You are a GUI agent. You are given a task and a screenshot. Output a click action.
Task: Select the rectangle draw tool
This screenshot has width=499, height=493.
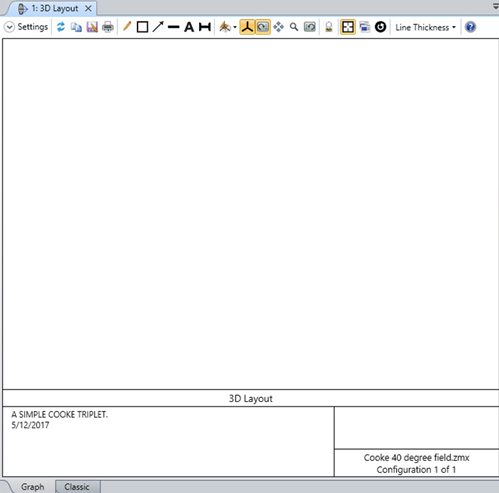142,27
